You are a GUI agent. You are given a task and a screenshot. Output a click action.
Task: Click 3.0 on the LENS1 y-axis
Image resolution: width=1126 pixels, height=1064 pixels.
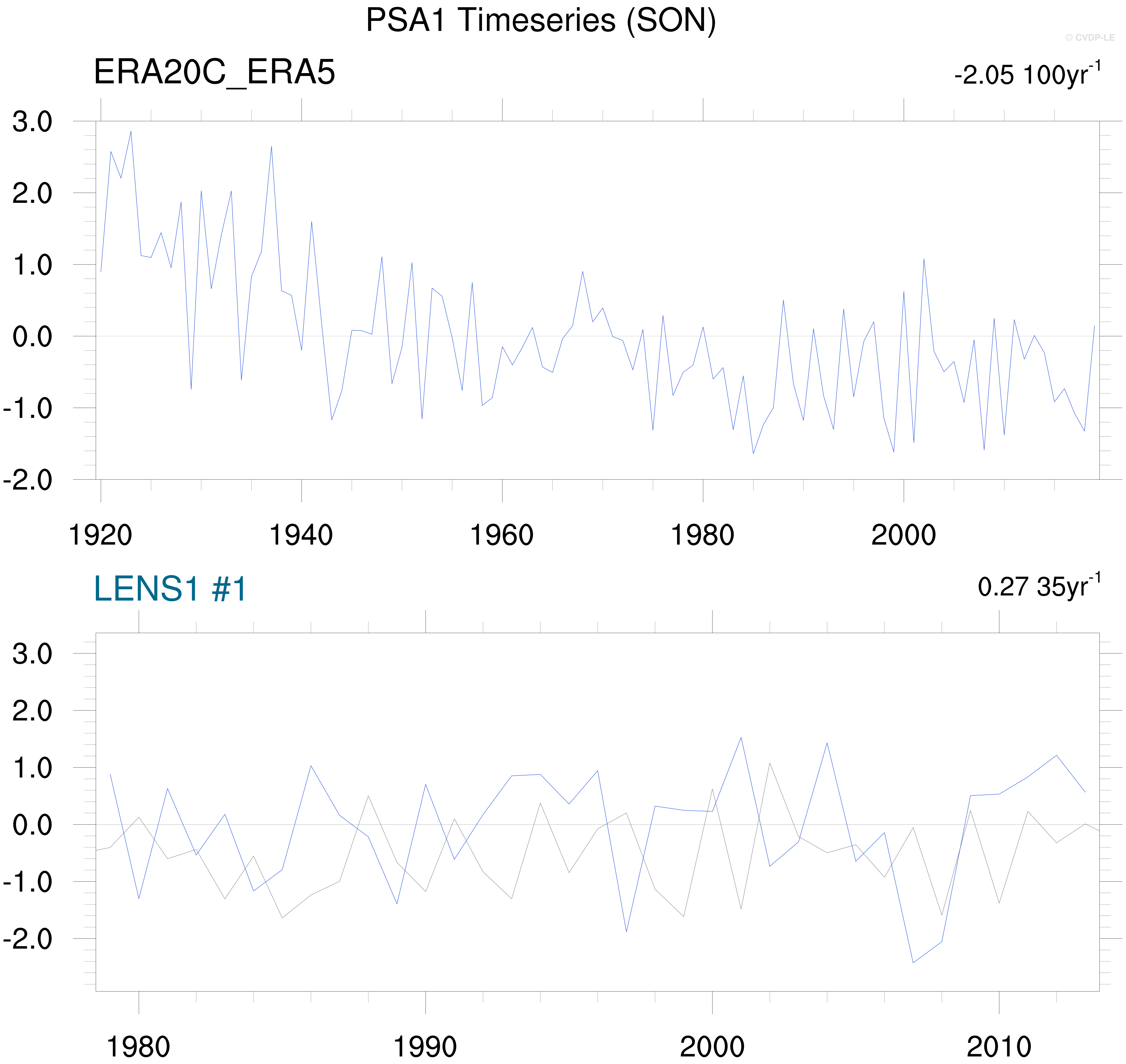click(x=32, y=654)
